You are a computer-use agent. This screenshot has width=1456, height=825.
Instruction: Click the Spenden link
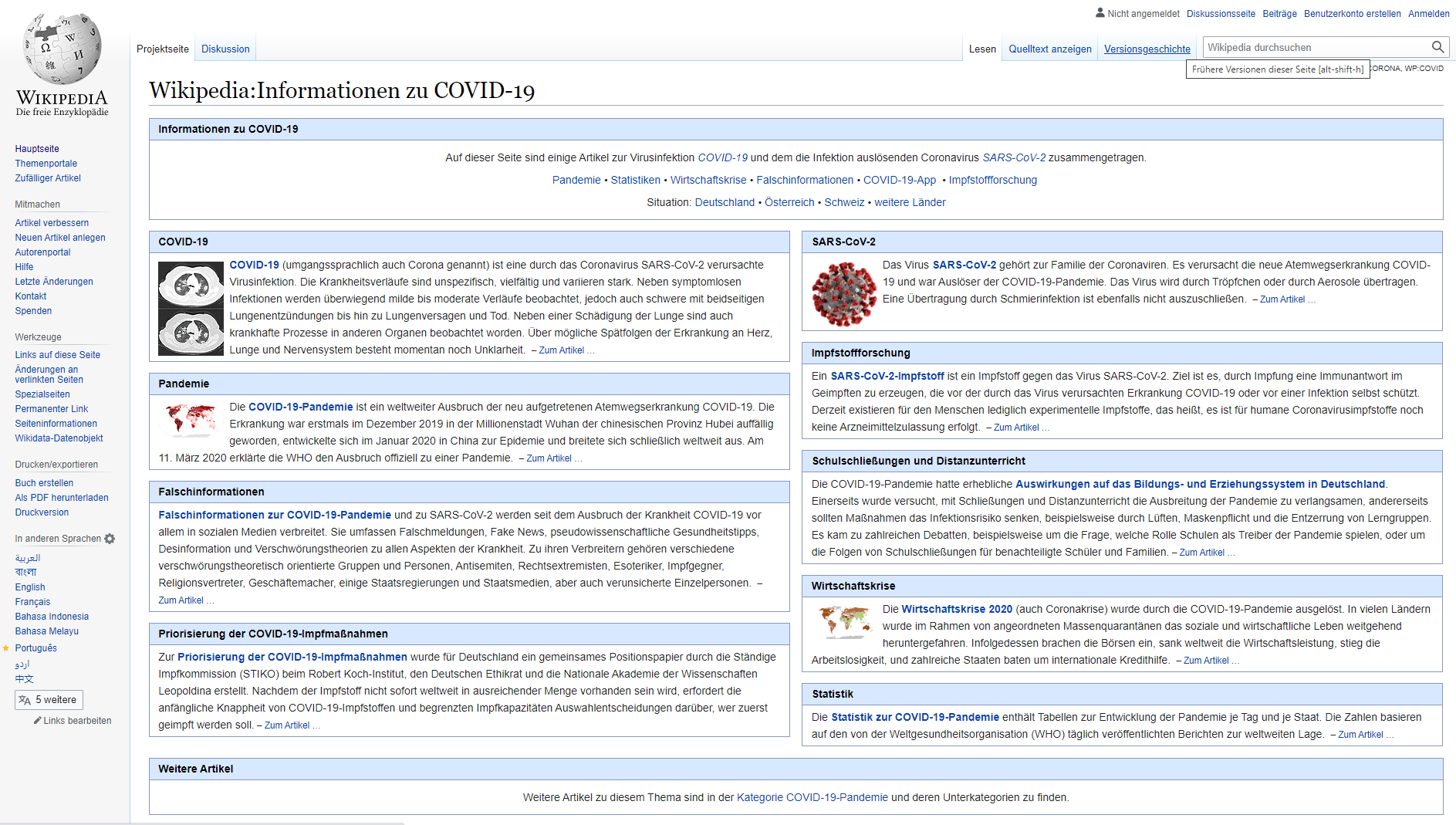point(33,311)
